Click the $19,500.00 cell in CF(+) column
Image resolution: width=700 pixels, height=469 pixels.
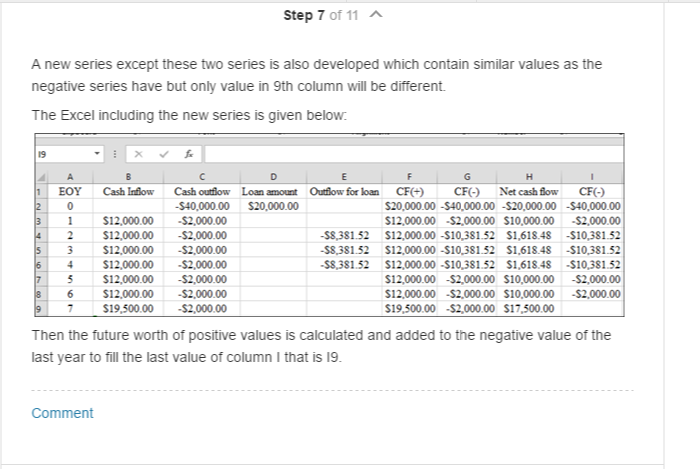pyautogui.click(x=409, y=309)
